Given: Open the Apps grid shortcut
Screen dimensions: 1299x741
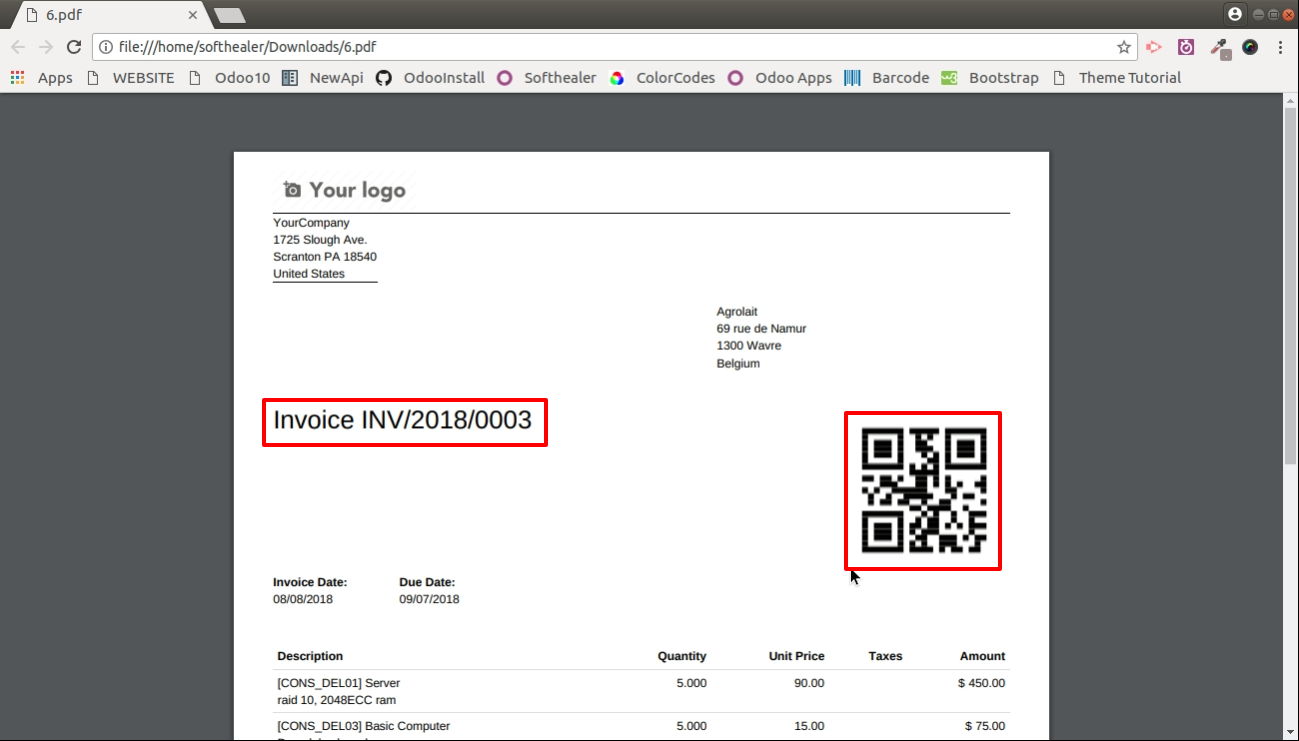Looking at the screenshot, I should click(41, 78).
